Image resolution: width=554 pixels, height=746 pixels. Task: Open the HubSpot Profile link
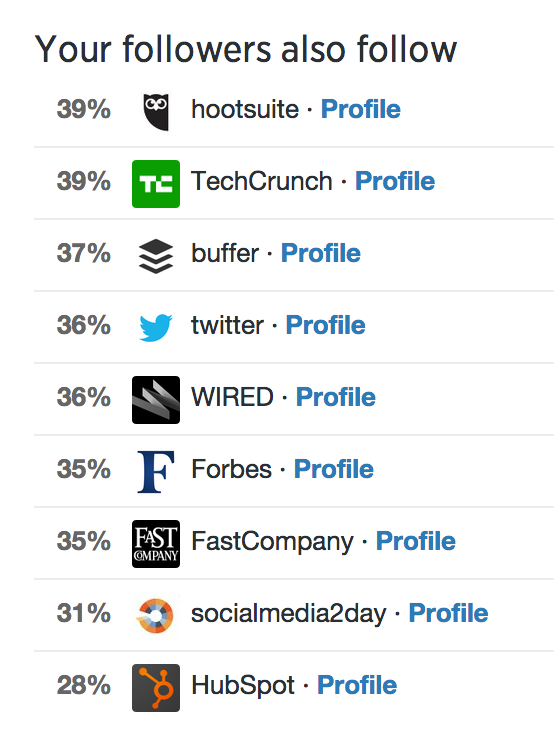pyautogui.click(x=357, y=685)
